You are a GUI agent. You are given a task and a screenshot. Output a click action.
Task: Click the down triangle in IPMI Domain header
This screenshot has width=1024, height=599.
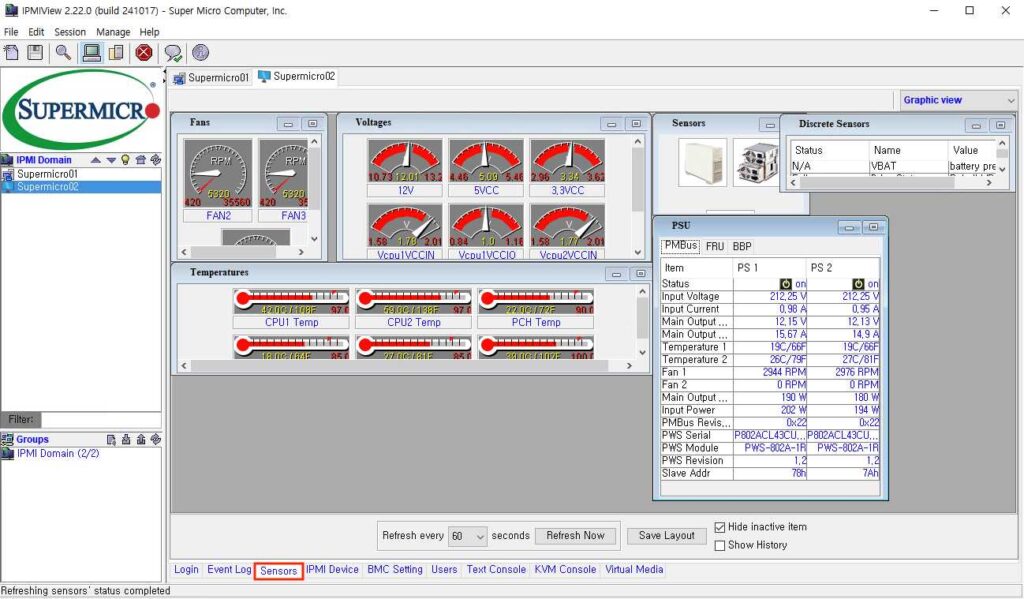[x=111, y=159]
